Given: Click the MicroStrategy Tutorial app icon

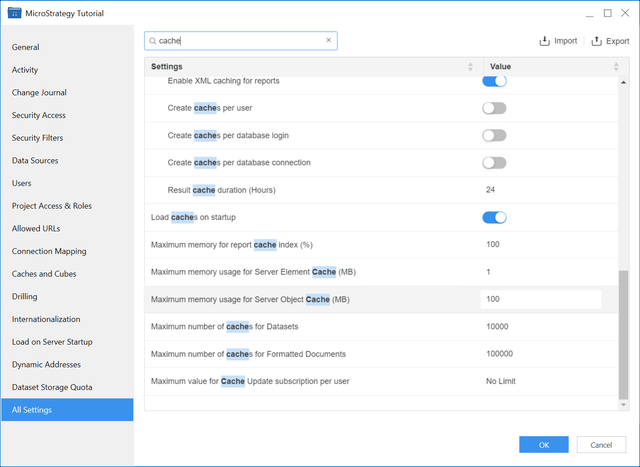Looking at the screenshot, I should [x=14, y=14].
